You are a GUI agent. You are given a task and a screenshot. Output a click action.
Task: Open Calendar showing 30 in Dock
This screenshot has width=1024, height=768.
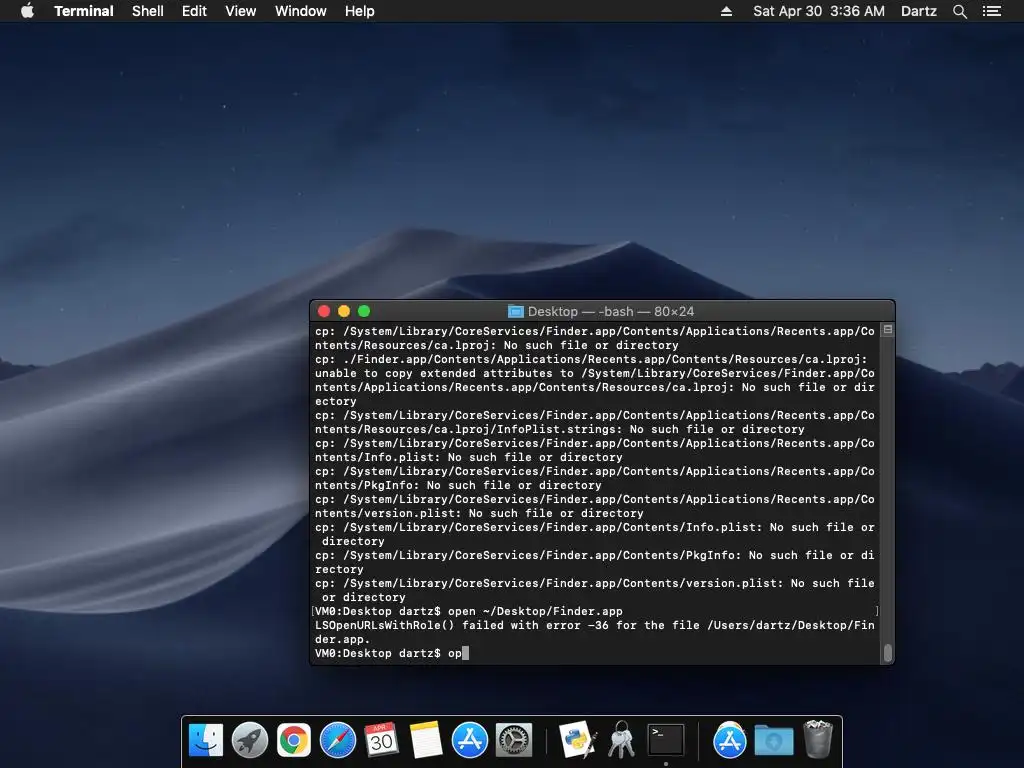[x=381, y=741]
